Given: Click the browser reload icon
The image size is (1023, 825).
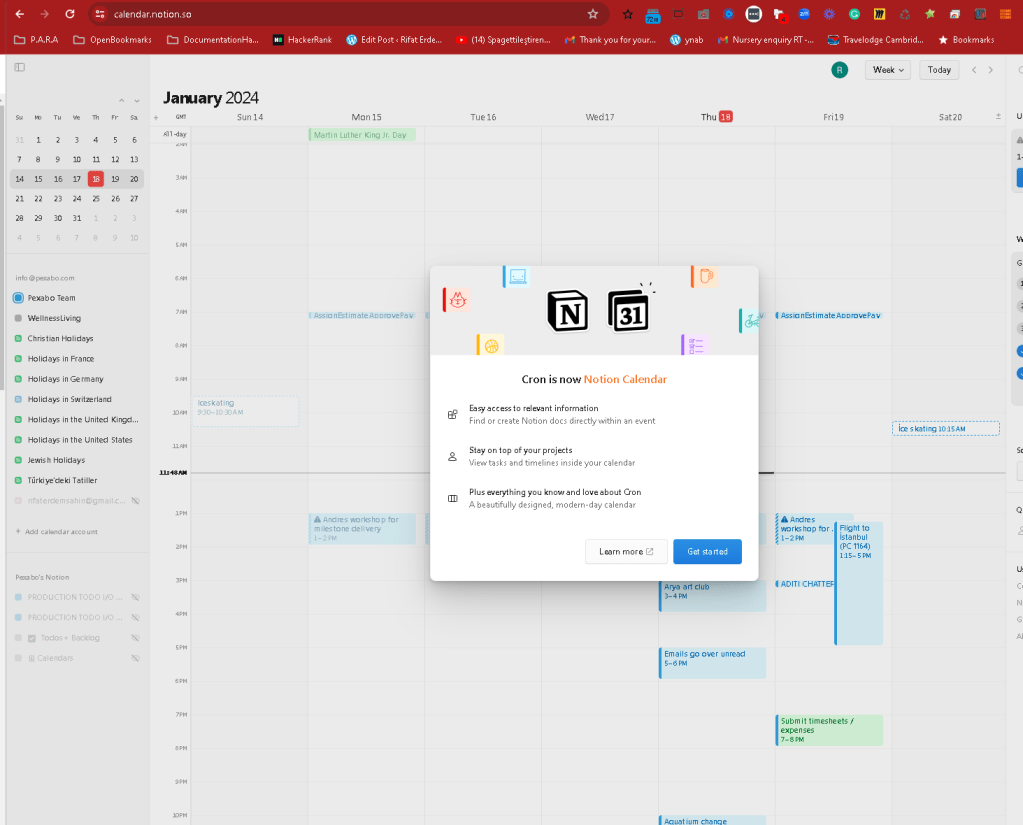Looking at the screenshot, I should click(70, 14).
